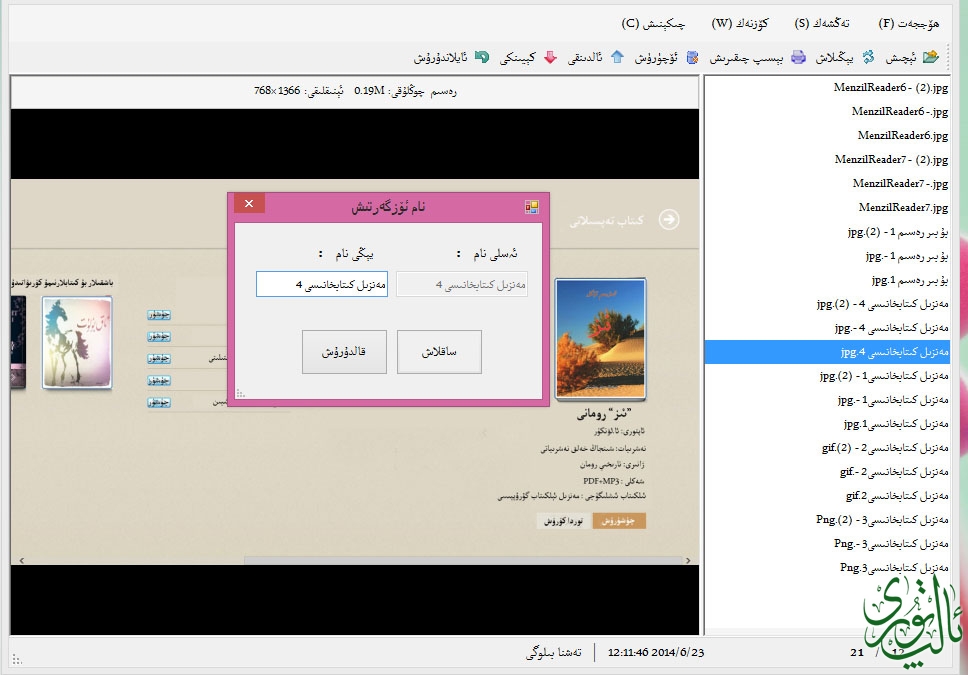Close the rename dialog with red X

point(249,204)
